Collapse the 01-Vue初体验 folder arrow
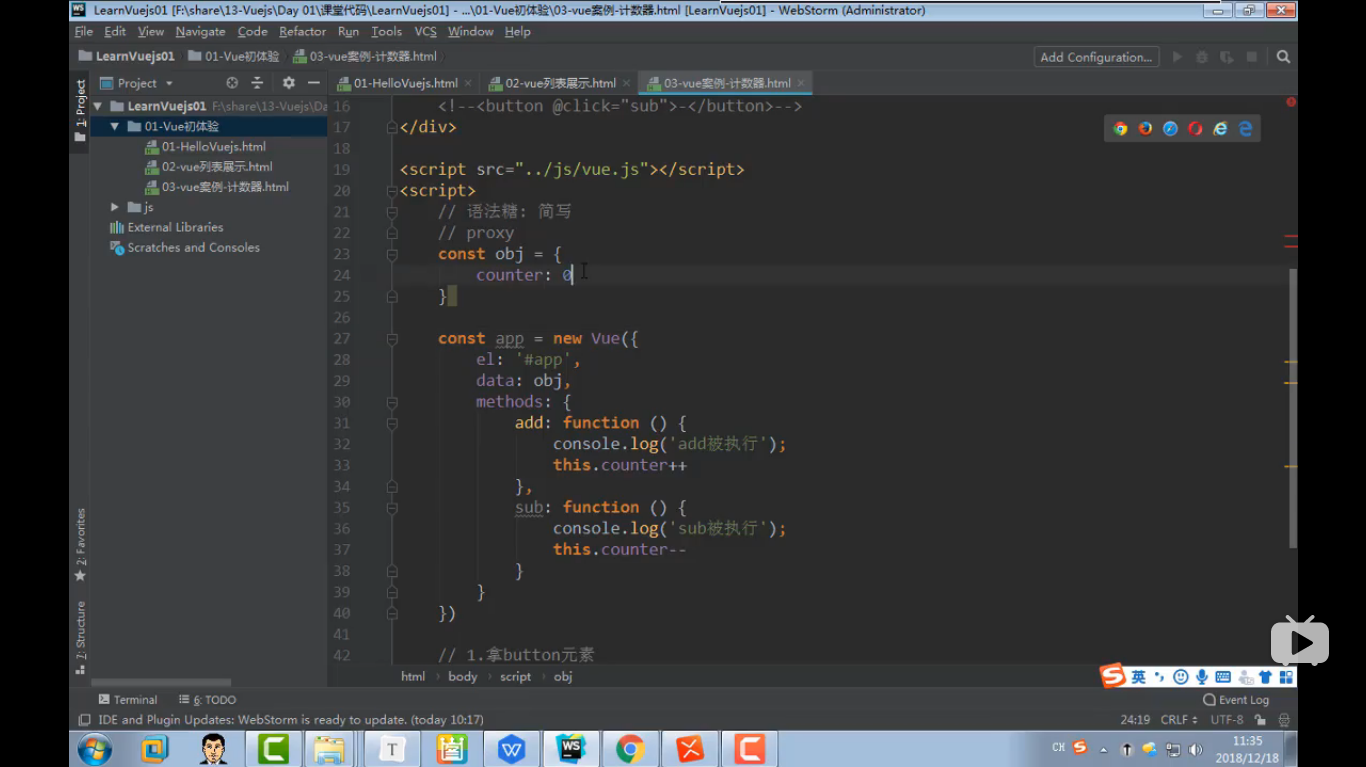The height and width of the screenshot is (767, 1366). pos(115,127)
